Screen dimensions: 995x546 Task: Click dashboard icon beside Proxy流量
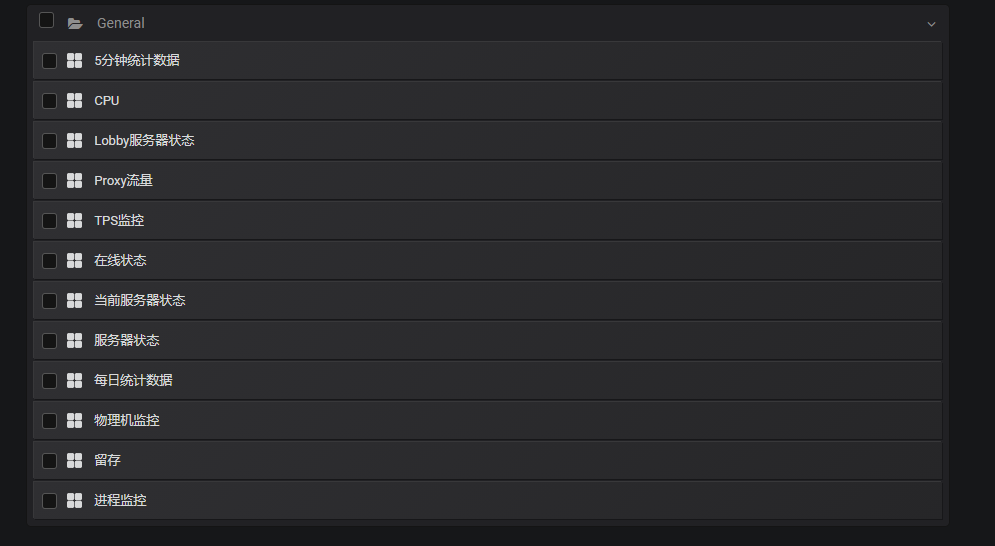click(74, 180)
